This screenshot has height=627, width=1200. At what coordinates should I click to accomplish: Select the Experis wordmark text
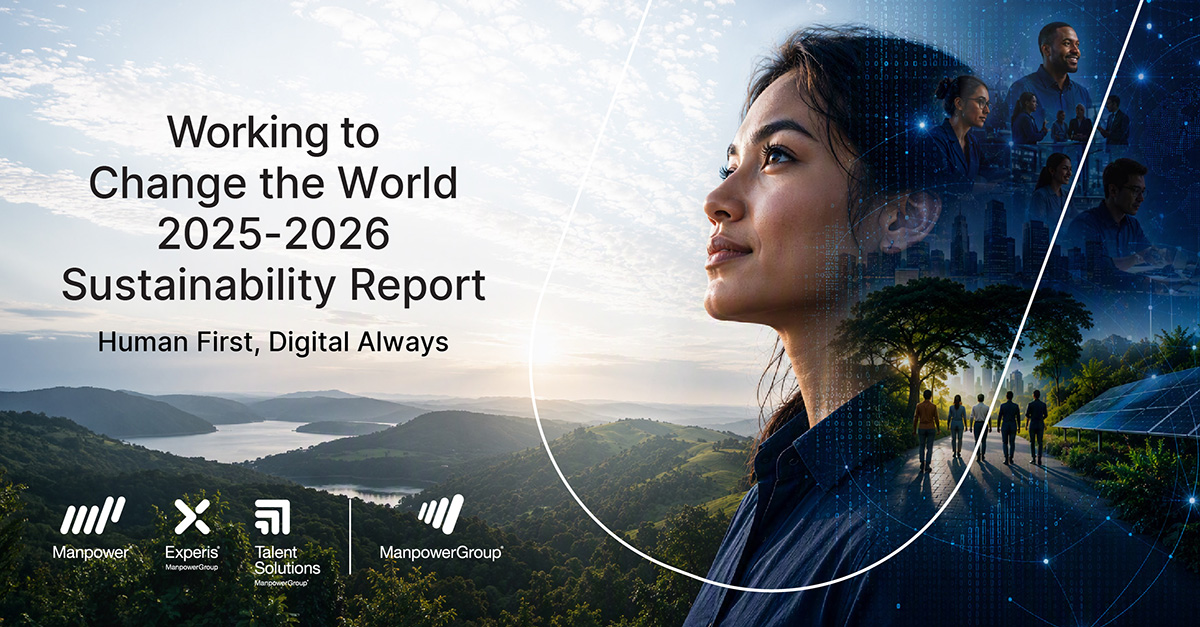192,552
